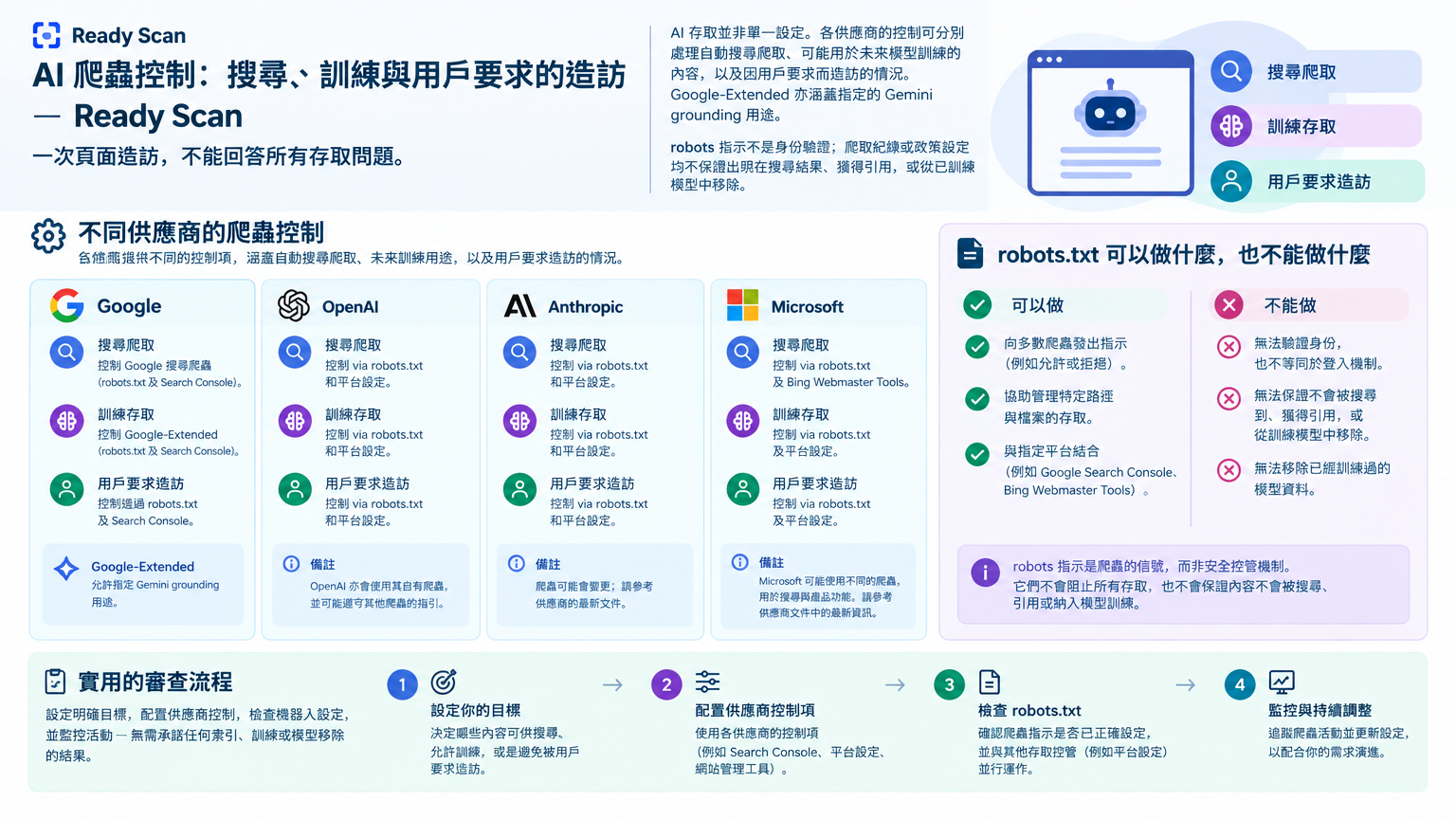
Task: Click the 檢查 robots.txt step title
Action: click(x=1029, y=710)
